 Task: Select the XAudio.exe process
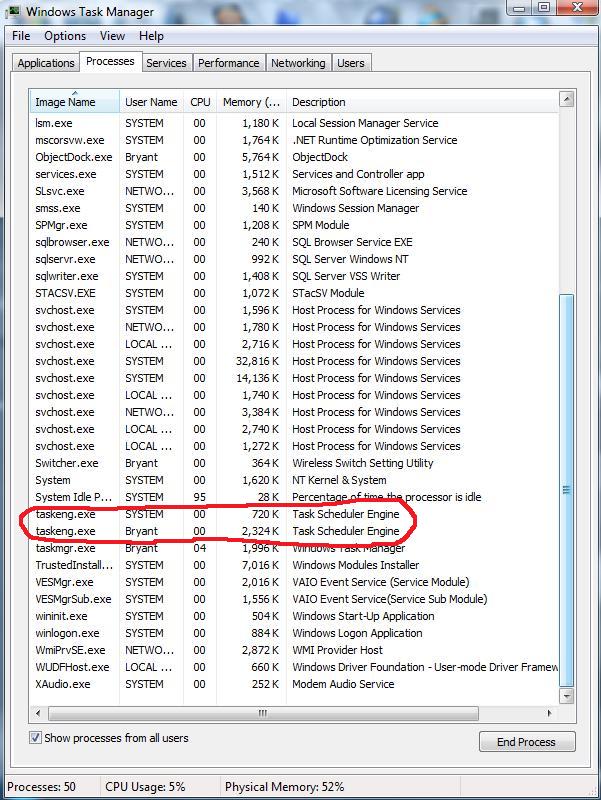(294, 684)
